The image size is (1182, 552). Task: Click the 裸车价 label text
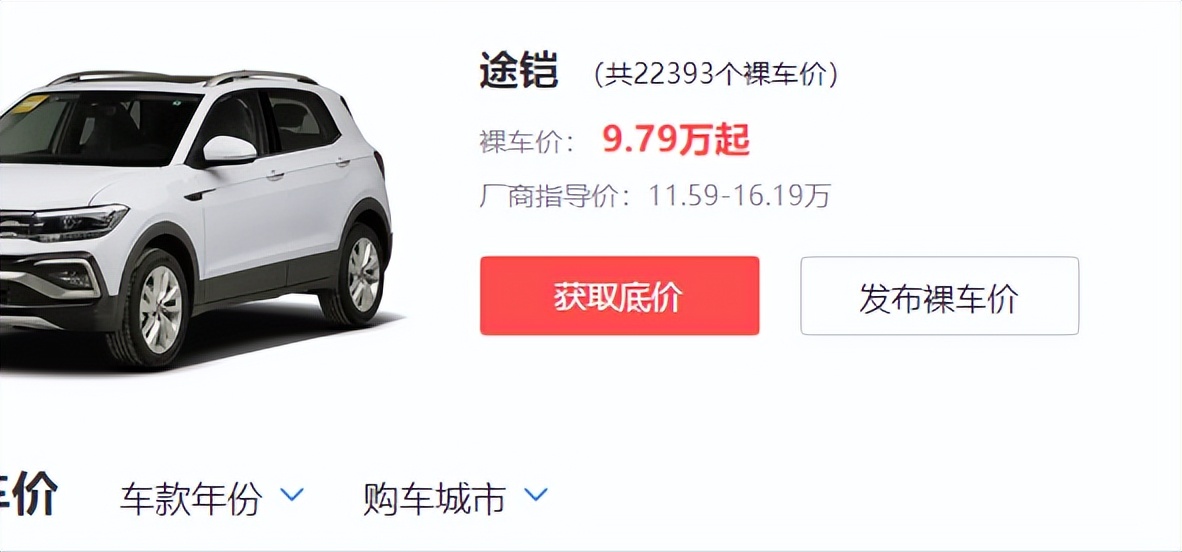pos(527,142)
